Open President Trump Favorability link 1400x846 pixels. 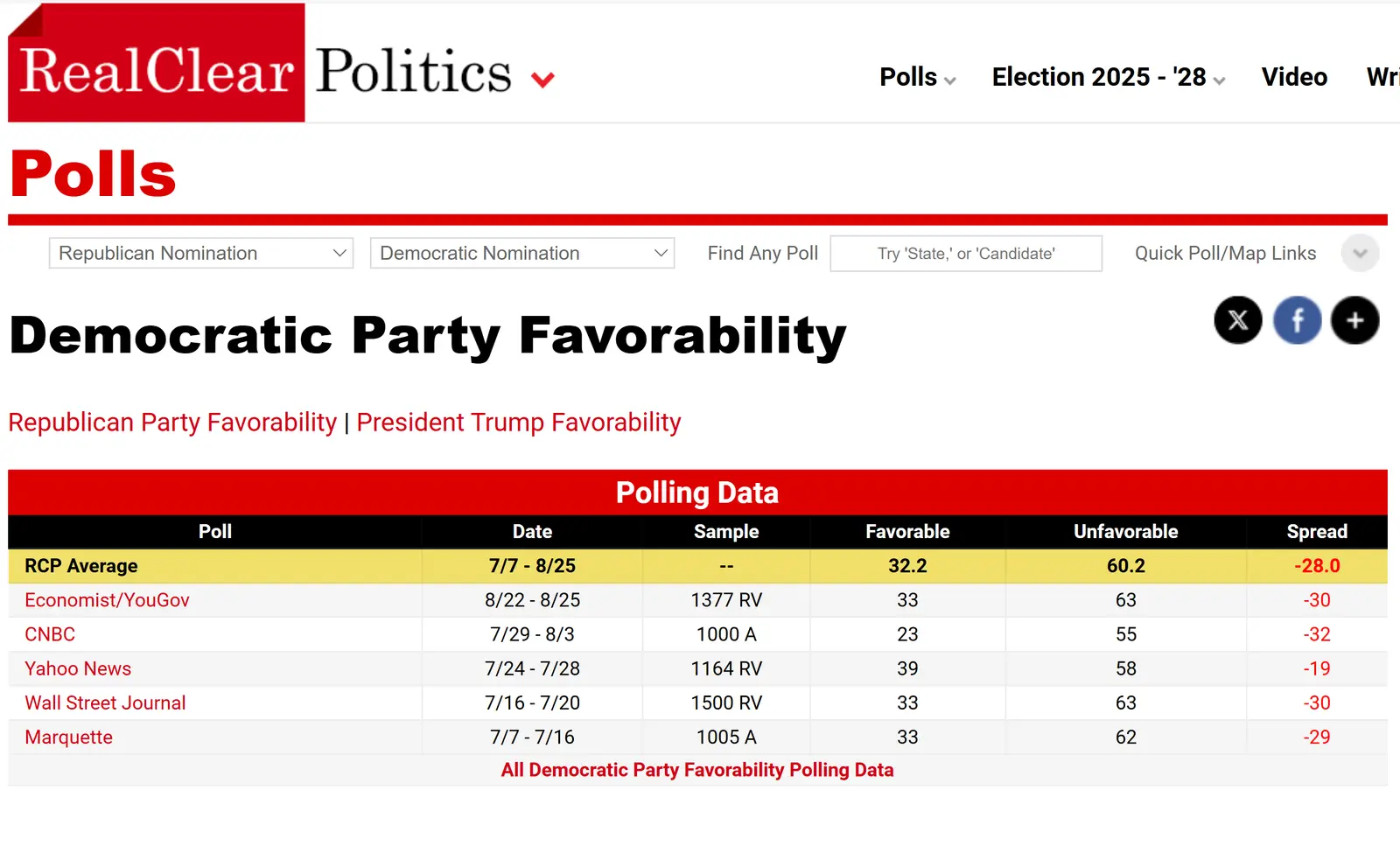click(x=518, y=423)
